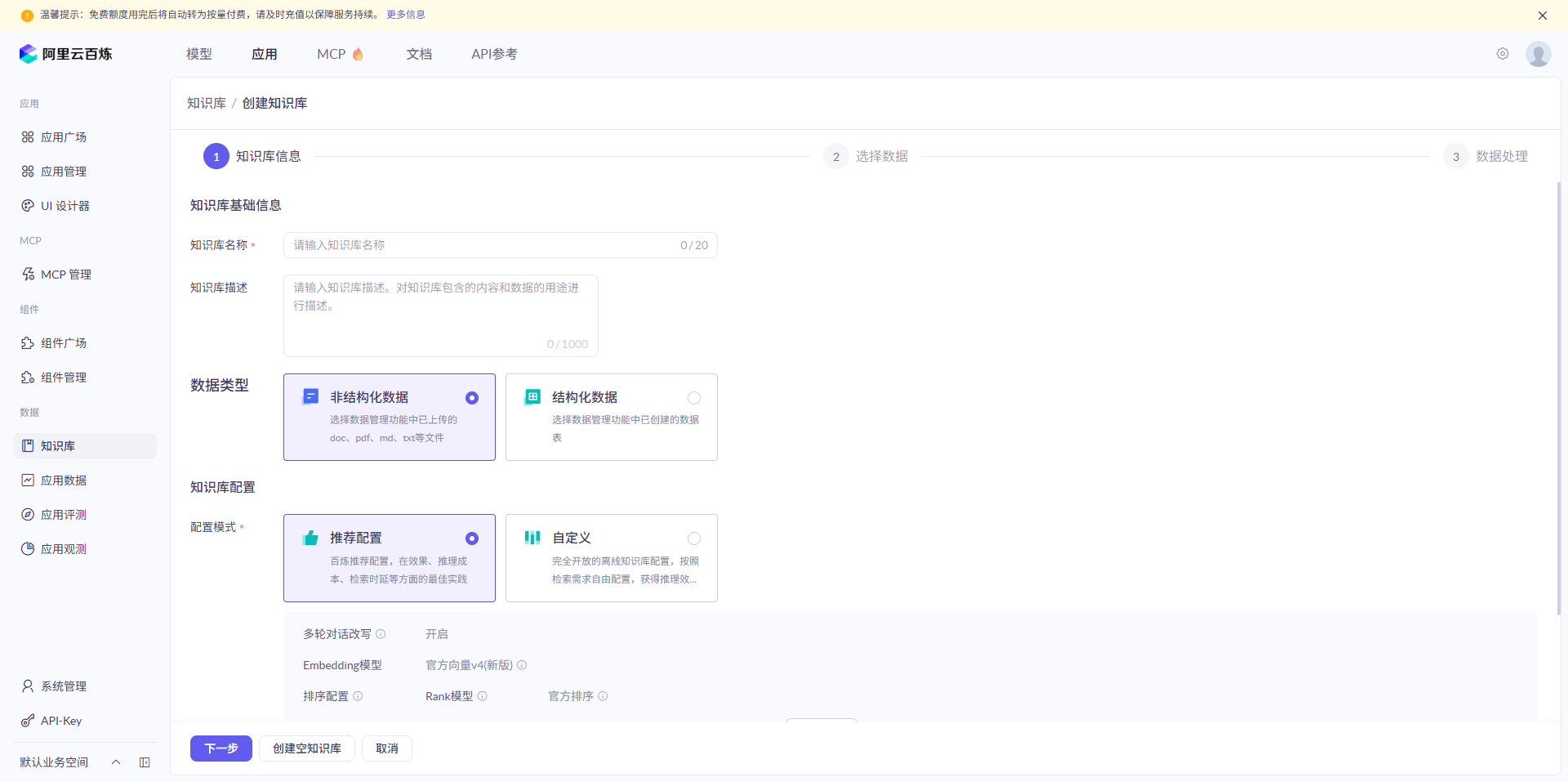Open the settings gear in the top bar
1568x782 pixels.
(1503, 53)
